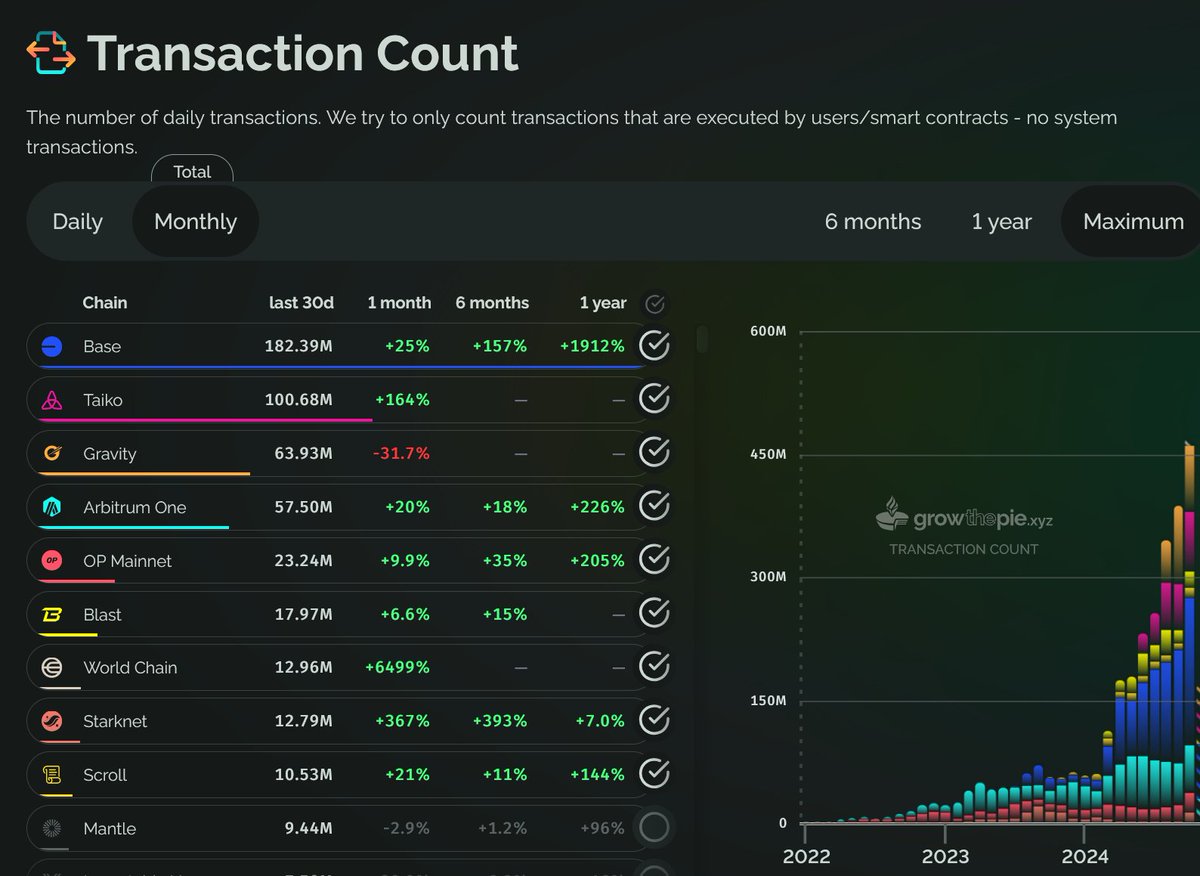Click Arbitrum One's 57.50M value
This screenshot has width=1200, height=876.
(304, 507)
